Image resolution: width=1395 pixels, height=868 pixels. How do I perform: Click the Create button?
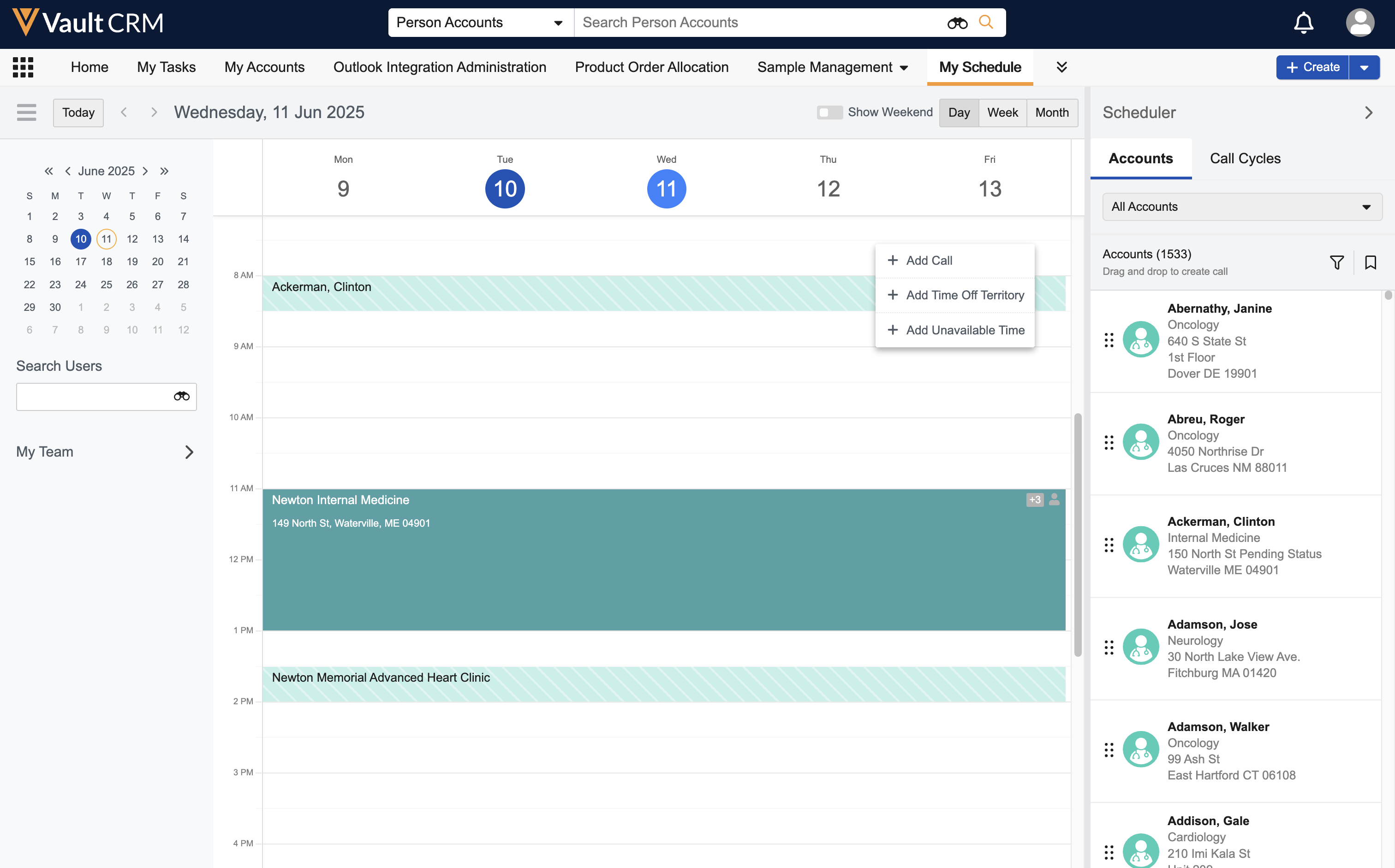1312,67
